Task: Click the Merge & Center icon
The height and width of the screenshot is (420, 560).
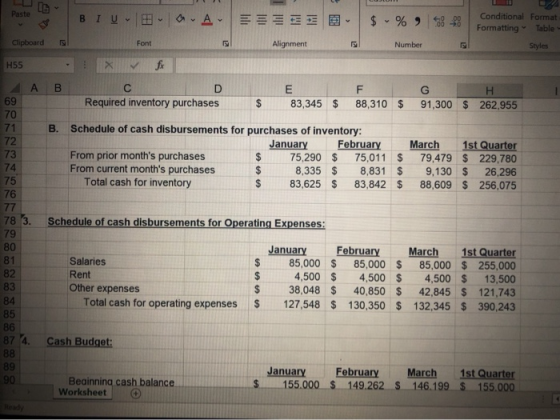Action: (x=334, y=21)
